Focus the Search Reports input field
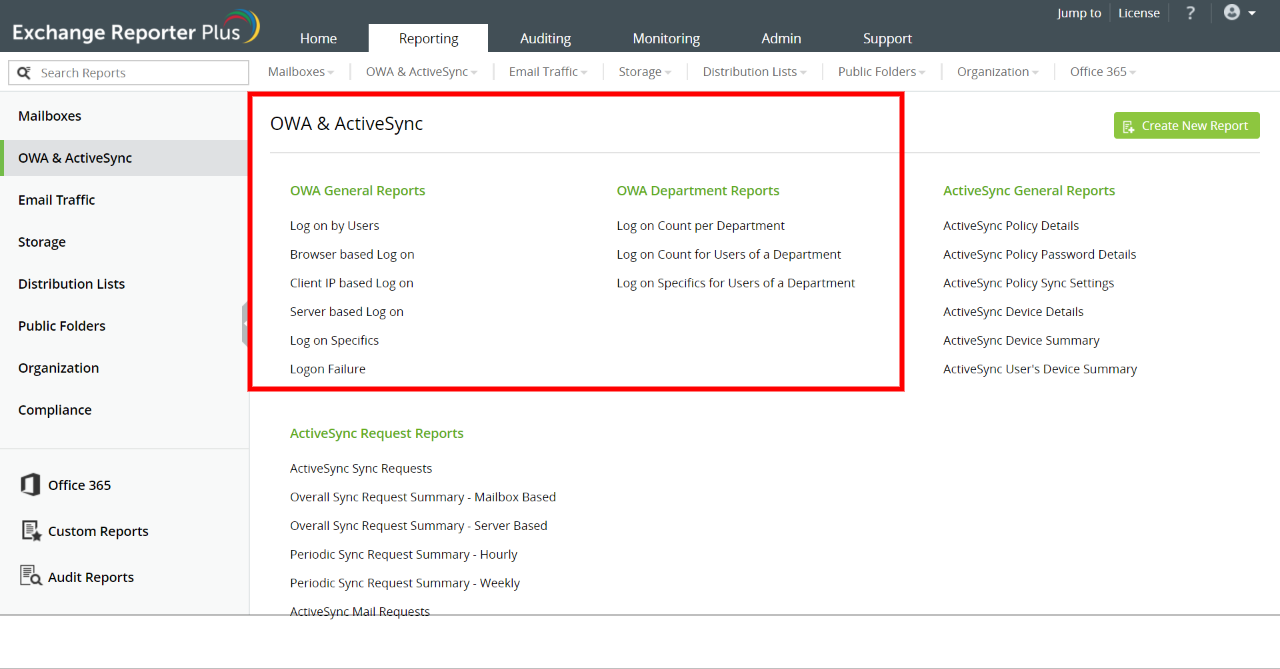The image size is (1280, 669). pos(128,73)
